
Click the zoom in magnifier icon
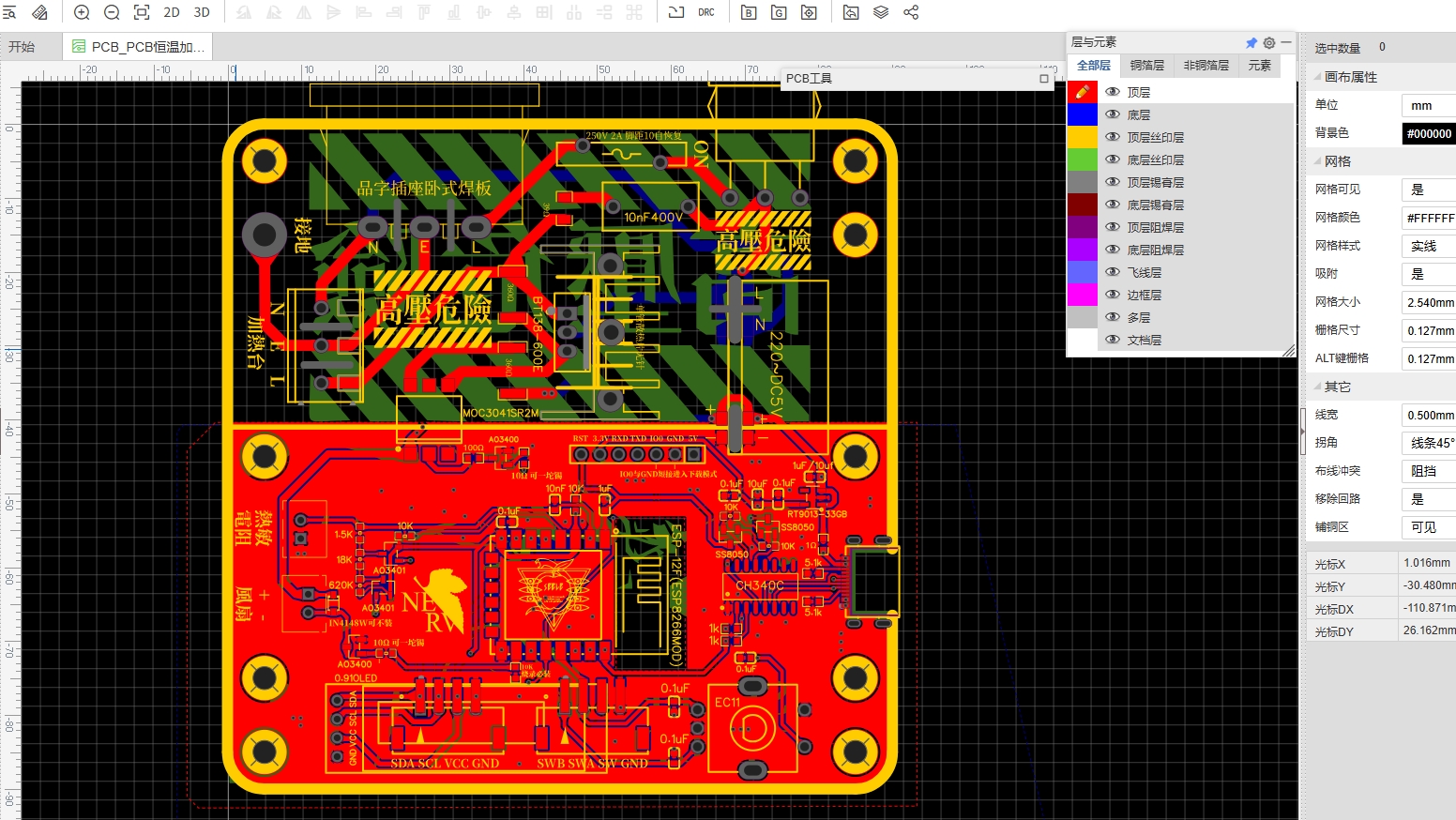point(82,12)
